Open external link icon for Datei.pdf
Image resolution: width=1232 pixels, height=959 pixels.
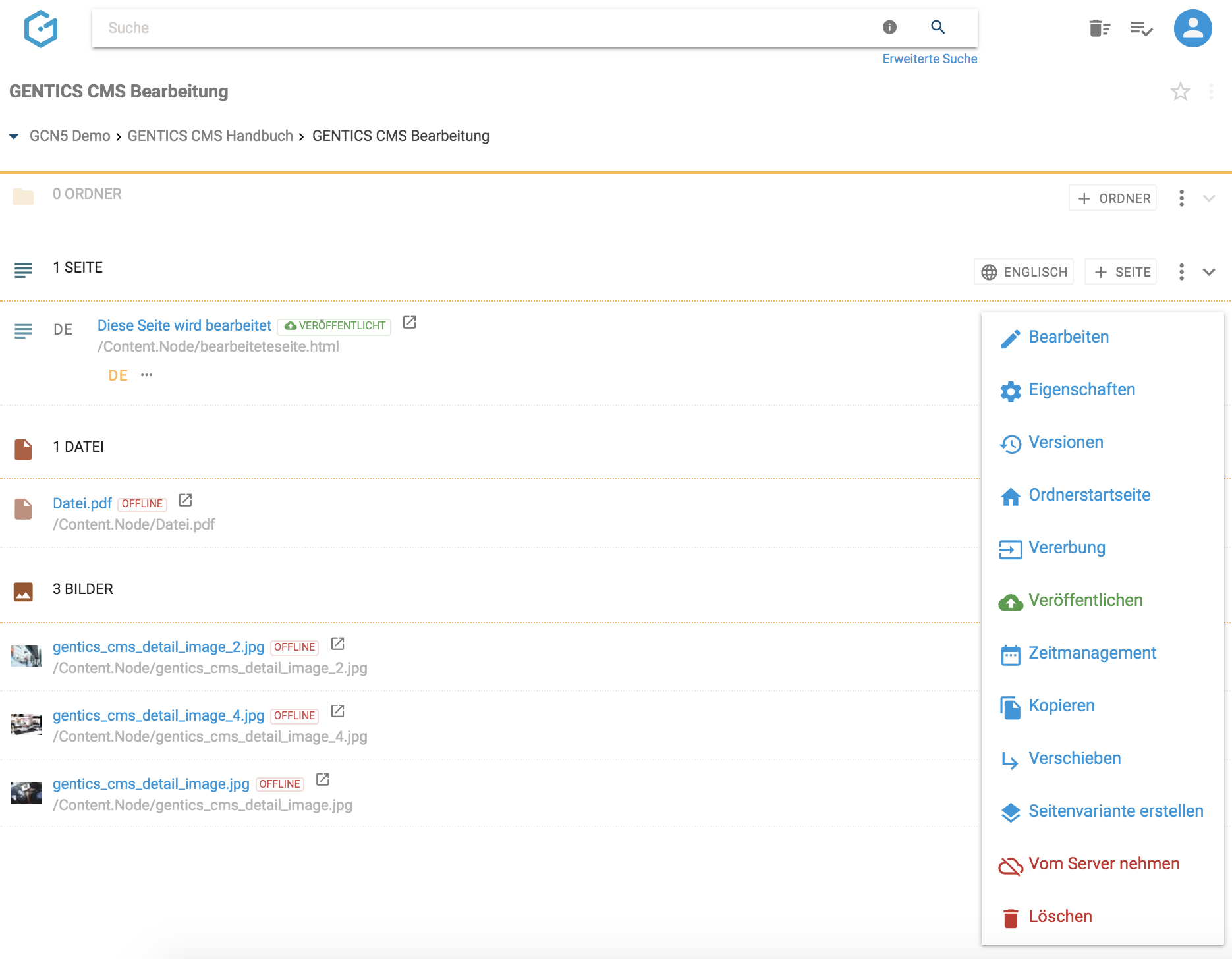[x=186, y=500]
